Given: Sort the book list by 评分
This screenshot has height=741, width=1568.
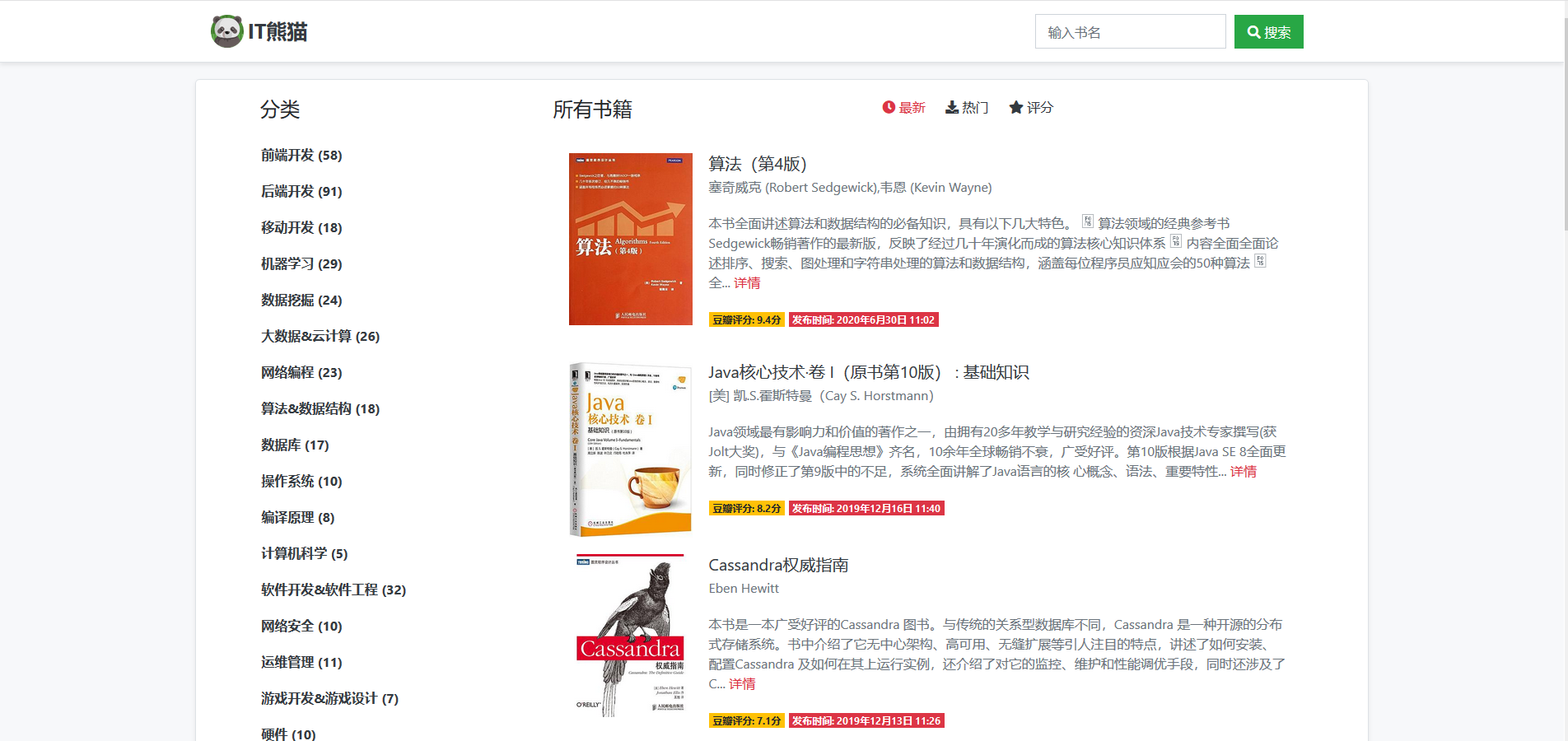Looking at the screenshot, I should click(1038, 107).
